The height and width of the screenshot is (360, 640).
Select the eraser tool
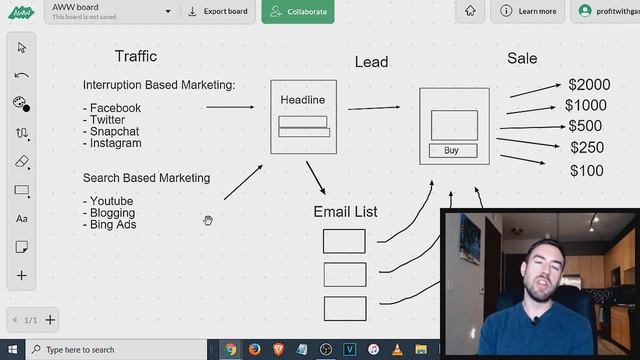pos(22,162)
